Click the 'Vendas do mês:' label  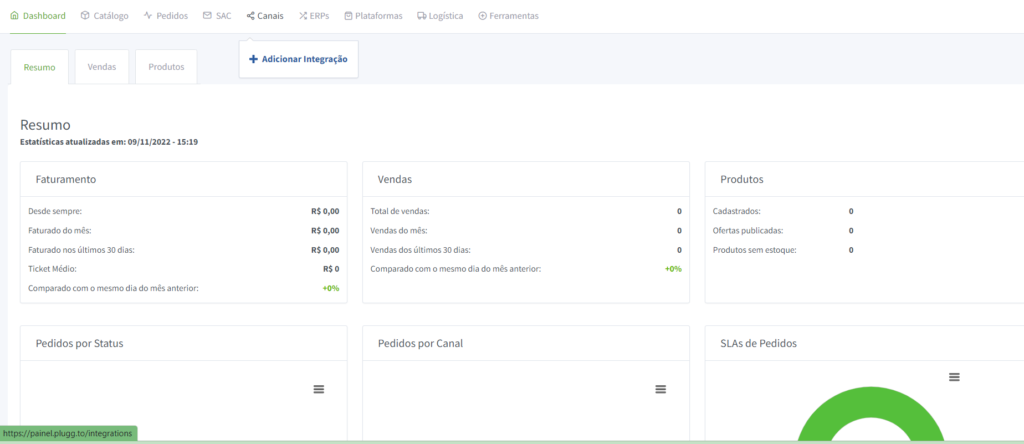point(399,230)
